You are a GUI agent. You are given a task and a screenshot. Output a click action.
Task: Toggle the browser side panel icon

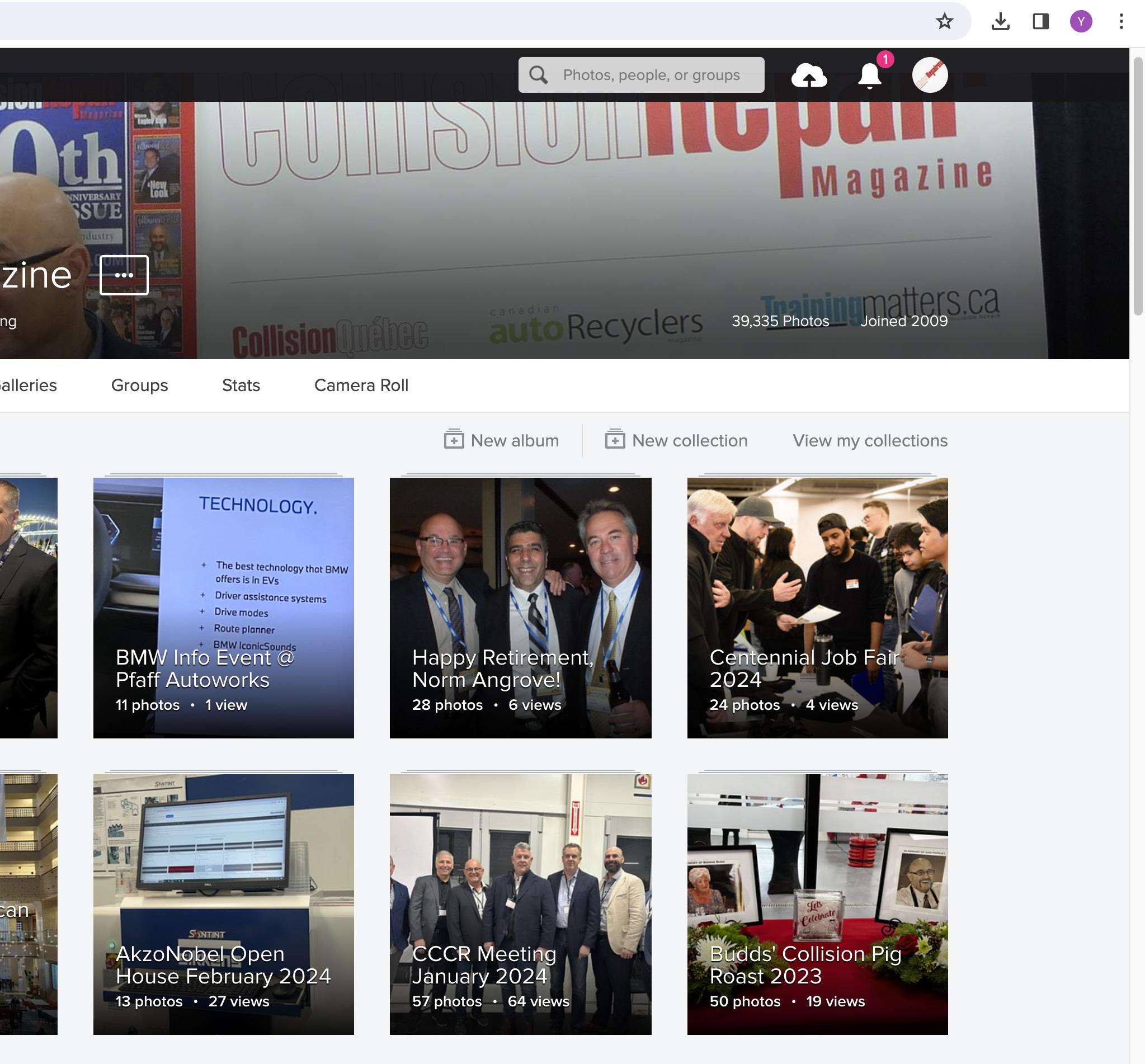click(1041, 22)
